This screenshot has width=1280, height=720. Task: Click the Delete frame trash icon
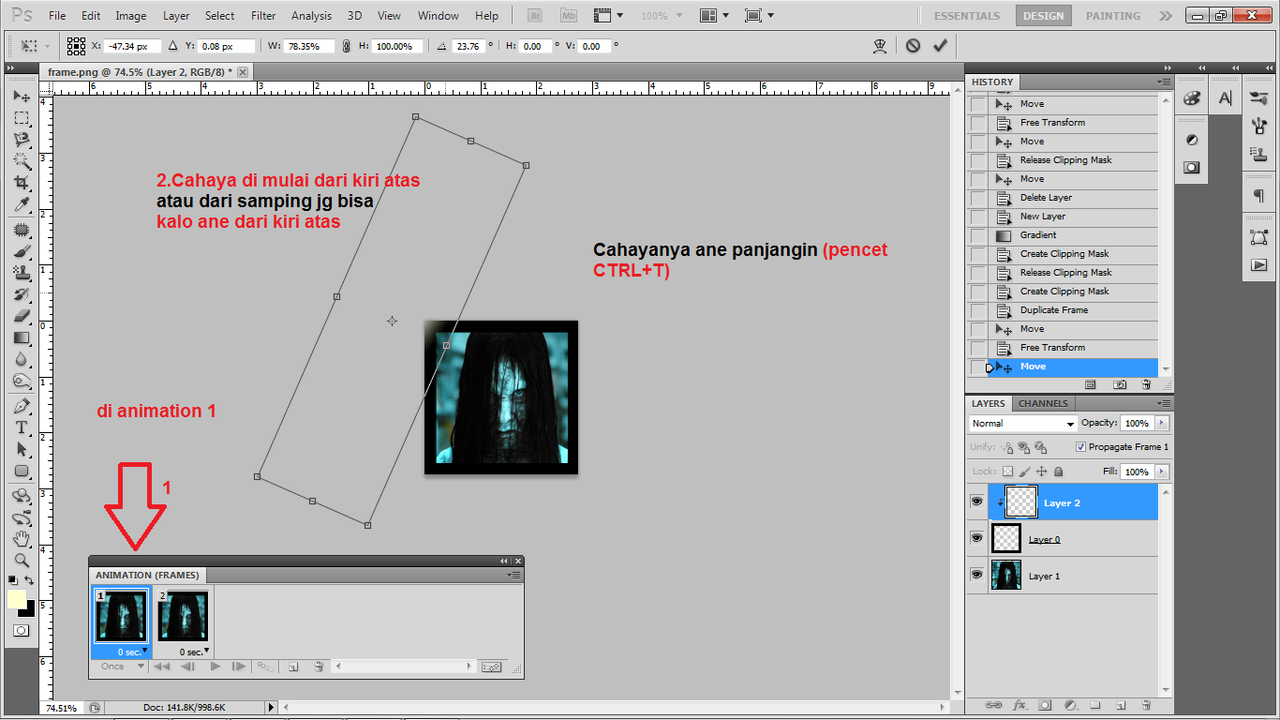click(319, 666)
